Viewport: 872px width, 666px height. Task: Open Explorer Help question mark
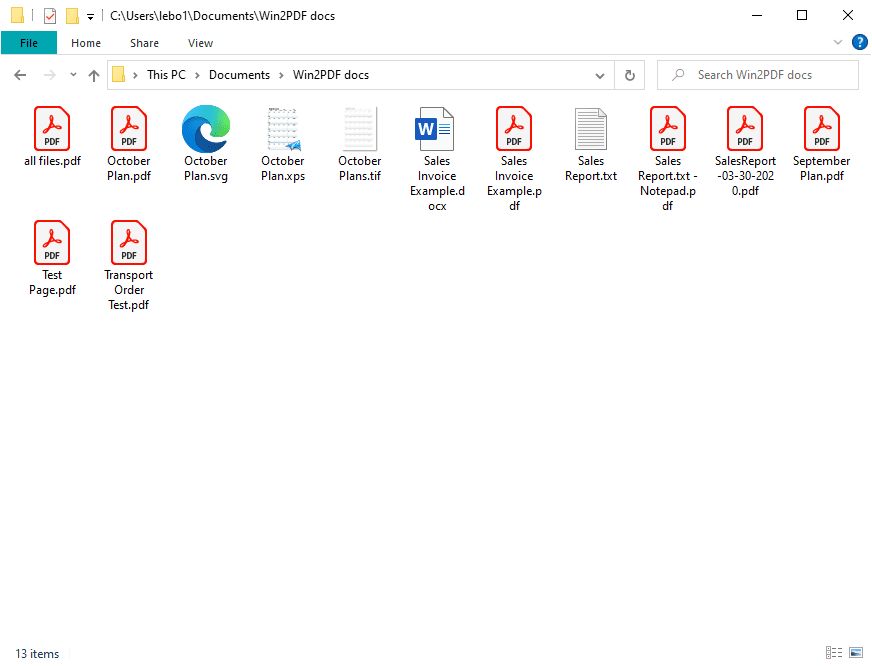pos(859,42)
